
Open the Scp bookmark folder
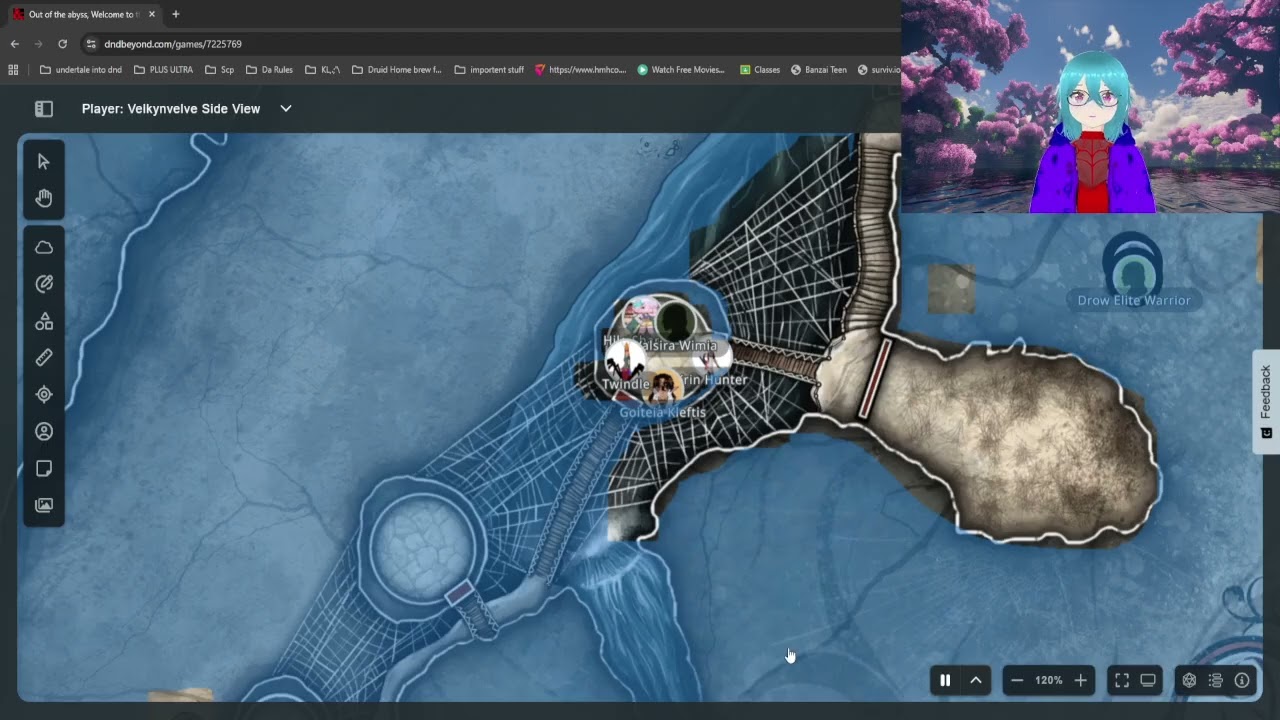[x=220, y=70]
